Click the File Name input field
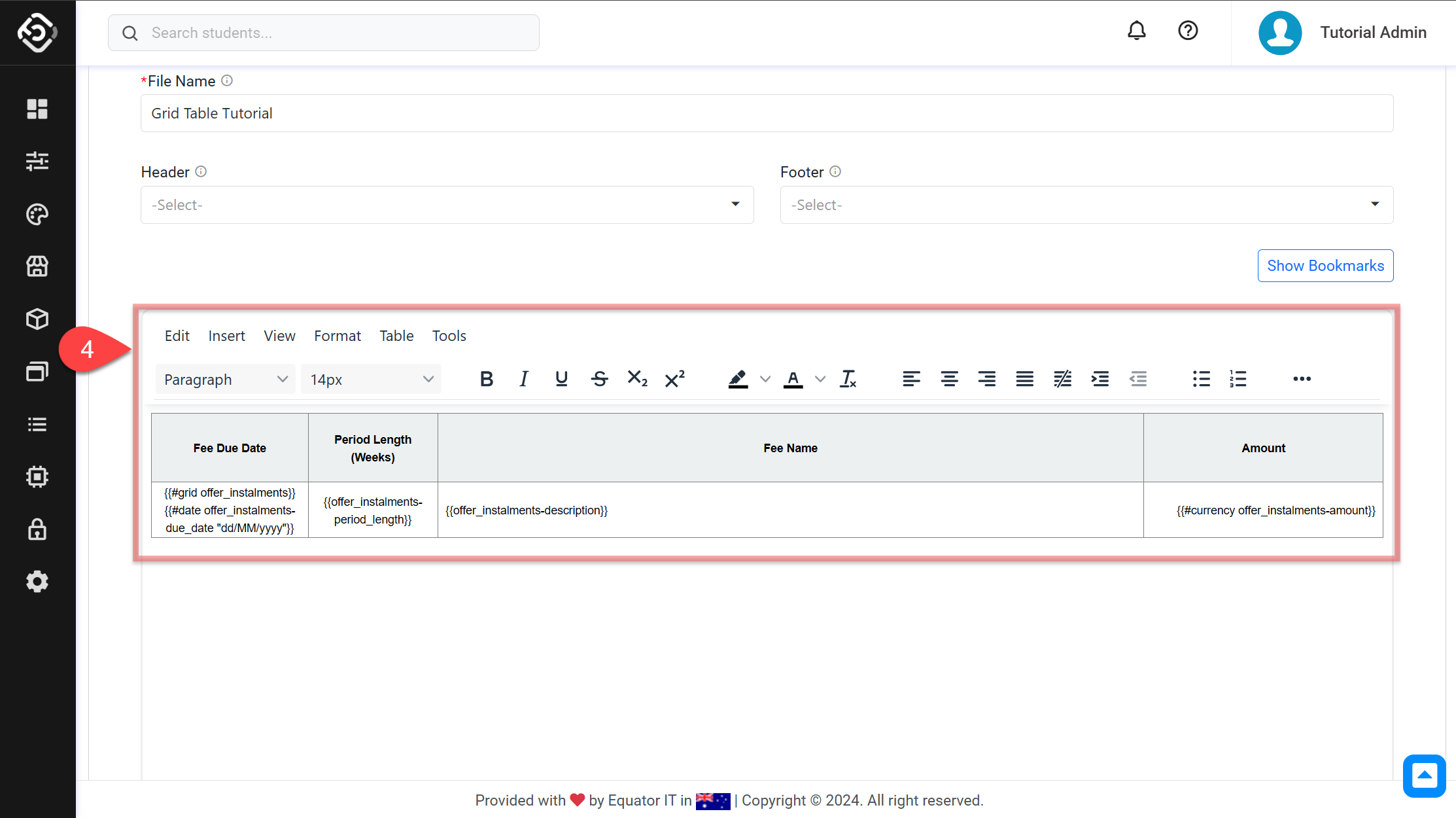The height and width of the screenshot is (818, 1456). tap(767, 113)
